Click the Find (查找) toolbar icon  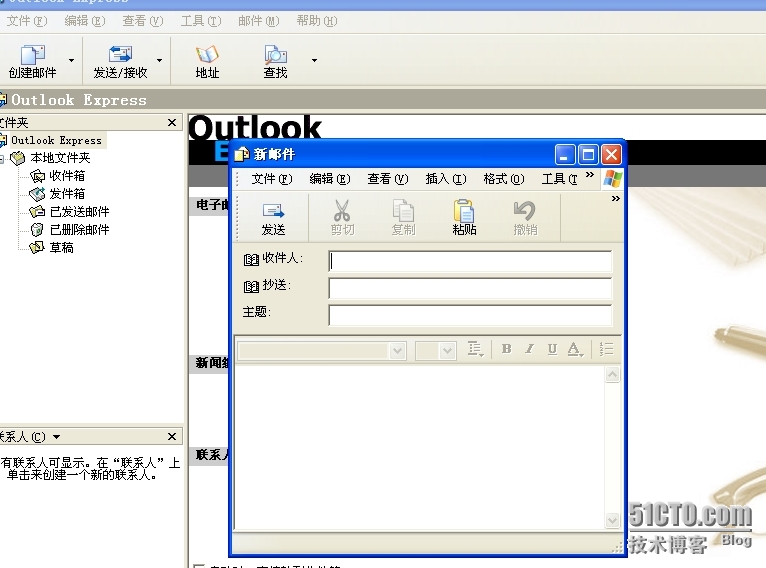[276, 62]
